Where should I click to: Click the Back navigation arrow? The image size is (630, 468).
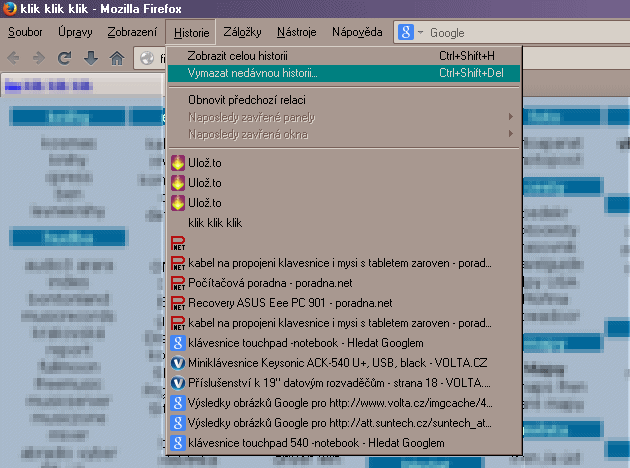(13, 58)
